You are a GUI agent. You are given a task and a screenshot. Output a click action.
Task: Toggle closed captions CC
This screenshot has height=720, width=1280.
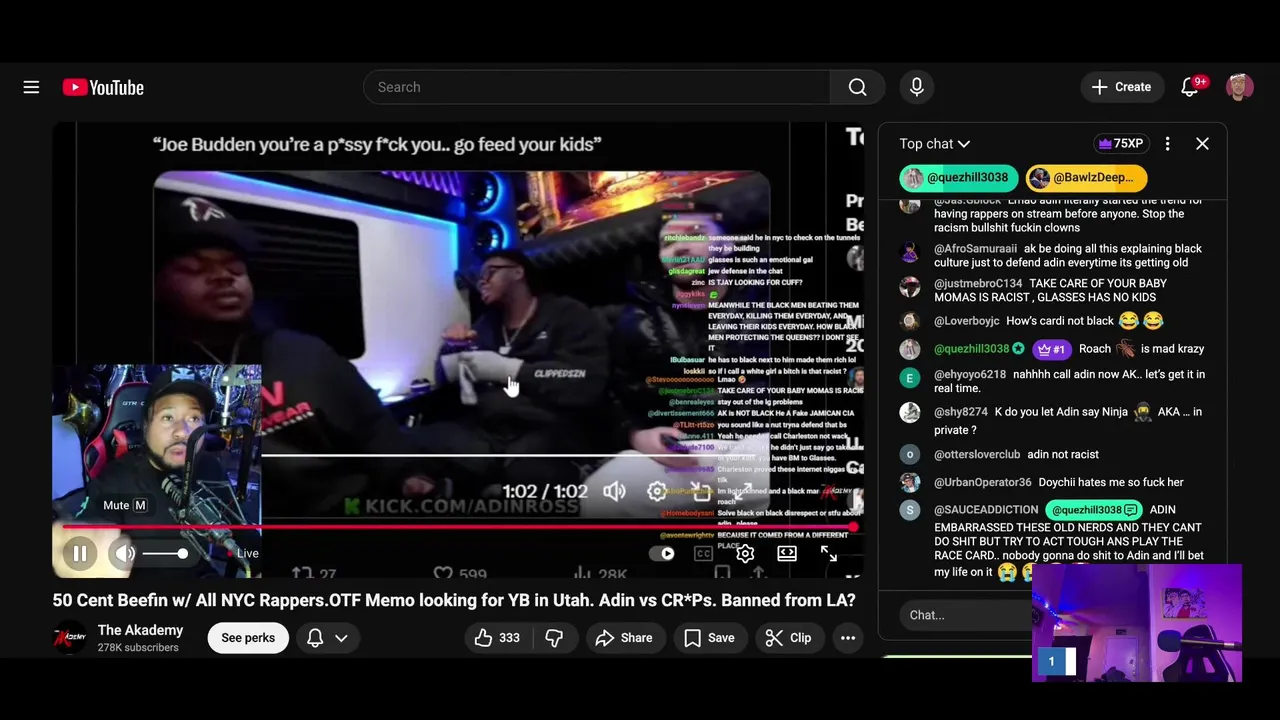(703, 553)
